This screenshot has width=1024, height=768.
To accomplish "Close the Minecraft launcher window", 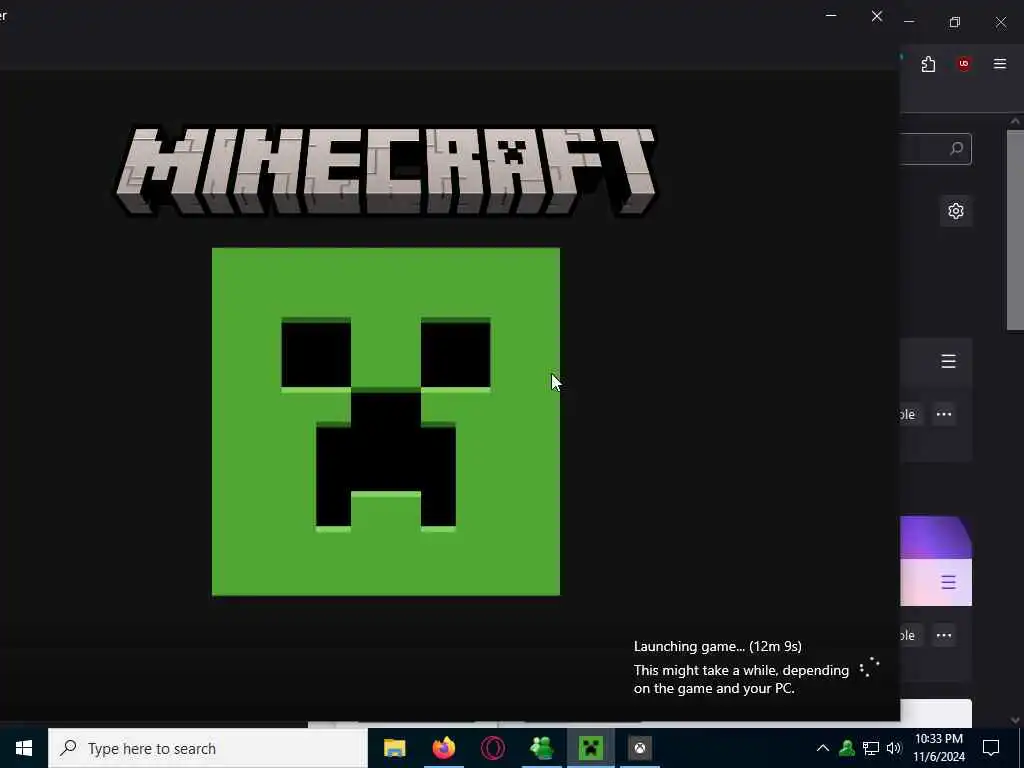I will click(876, 16).
